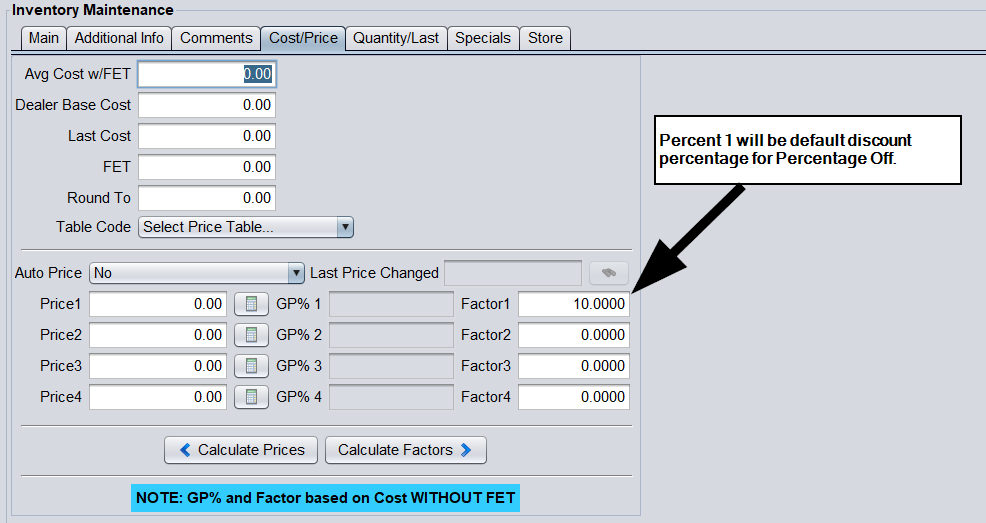
Task: Select the Specials tab
Action: (483, 38)
